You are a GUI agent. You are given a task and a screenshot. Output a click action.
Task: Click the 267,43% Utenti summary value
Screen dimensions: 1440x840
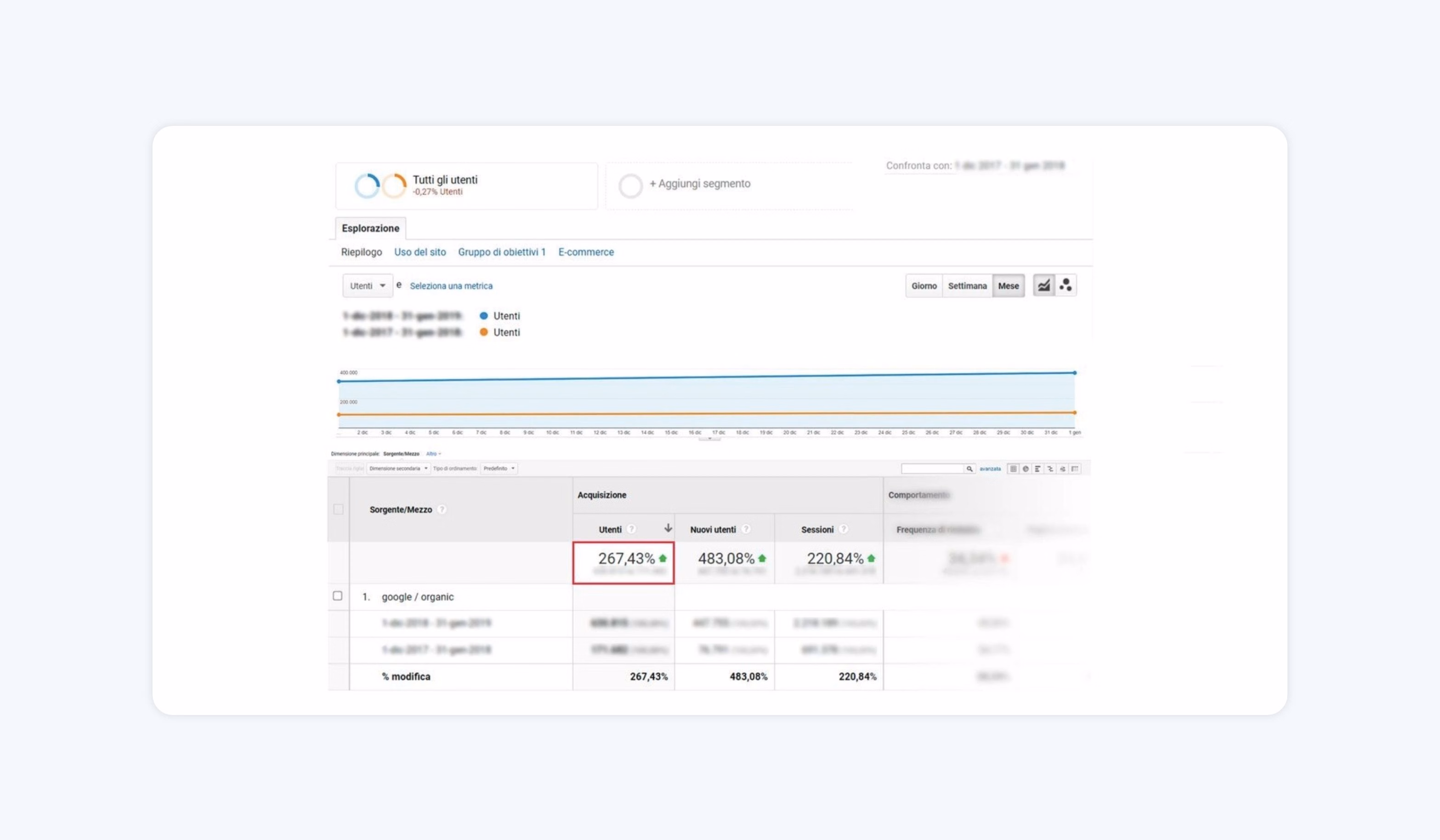[x=626, y=558]
